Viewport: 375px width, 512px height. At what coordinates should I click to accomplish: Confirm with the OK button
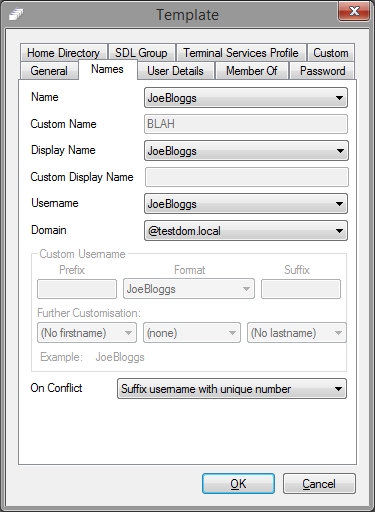click(238, 484)
